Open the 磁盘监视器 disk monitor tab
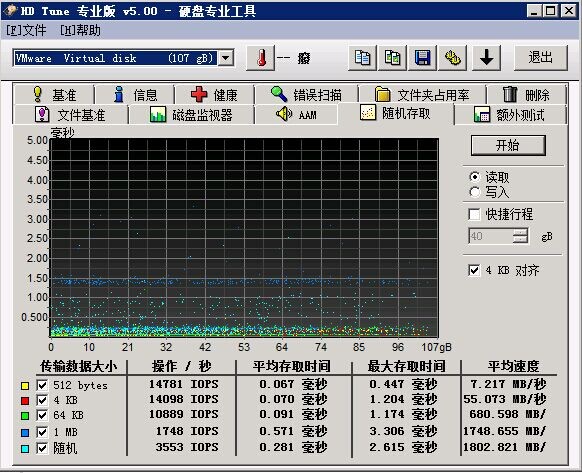 [191, 115]
